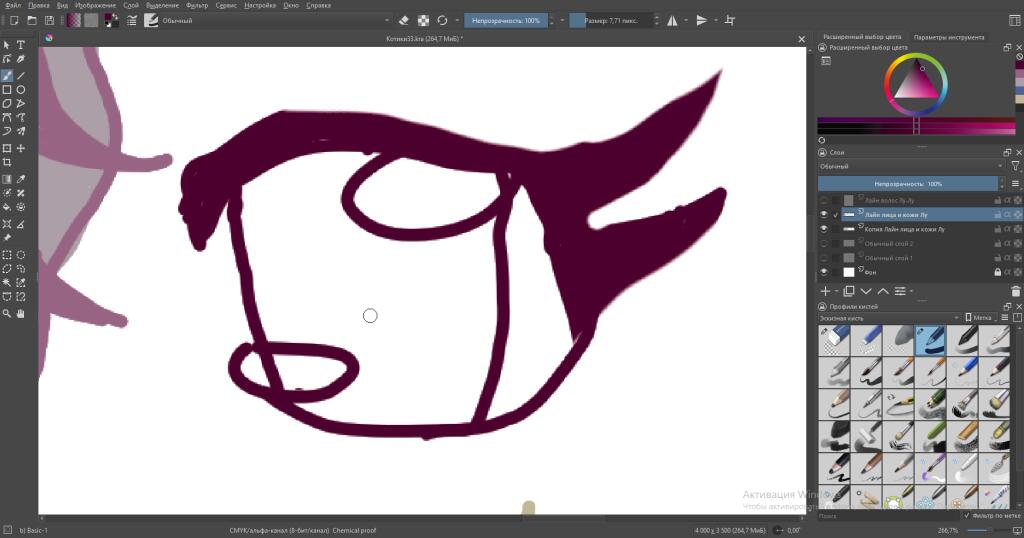Open the dropdown arrow beside vertical mirror
The image size is (1024, 538).
(x=716, y=21)
